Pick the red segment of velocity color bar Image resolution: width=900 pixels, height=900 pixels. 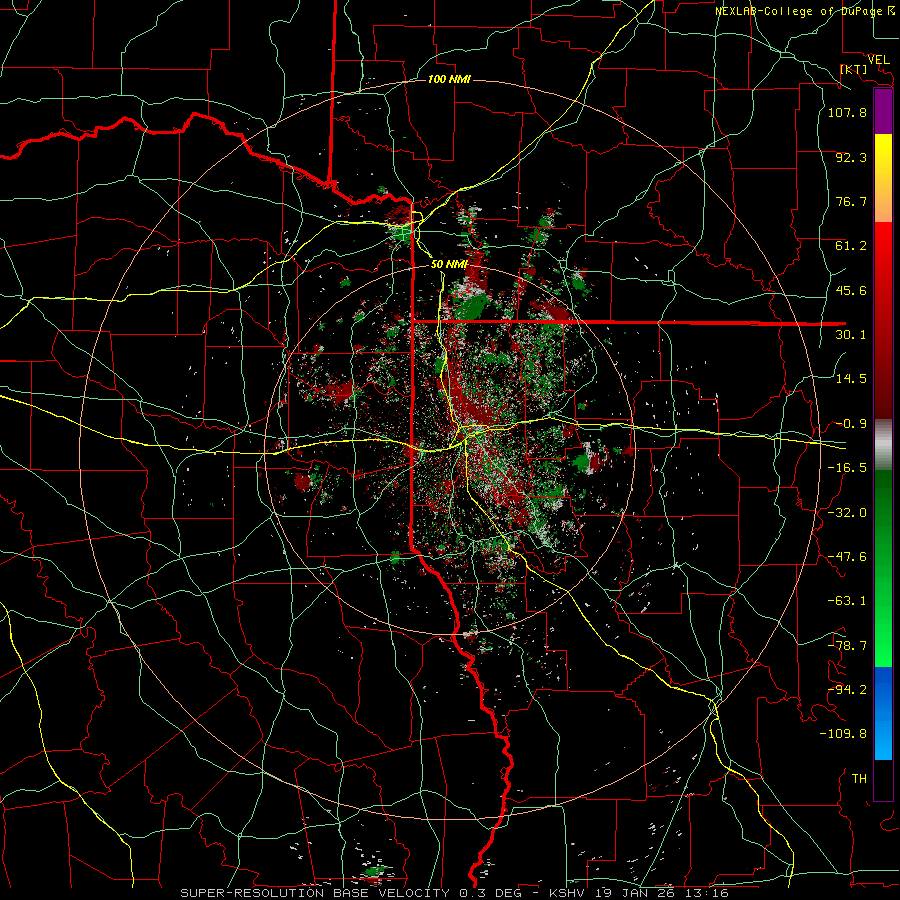click(883, 320)
